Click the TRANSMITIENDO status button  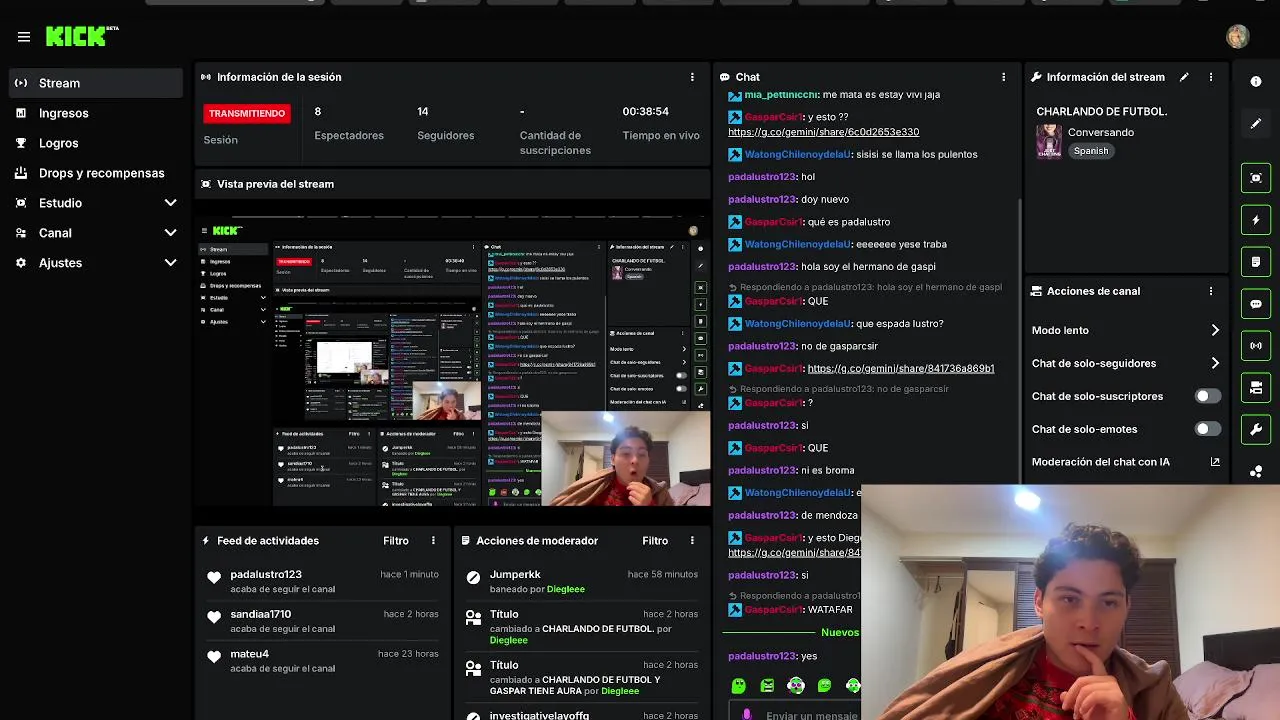(x=247, y=113)
